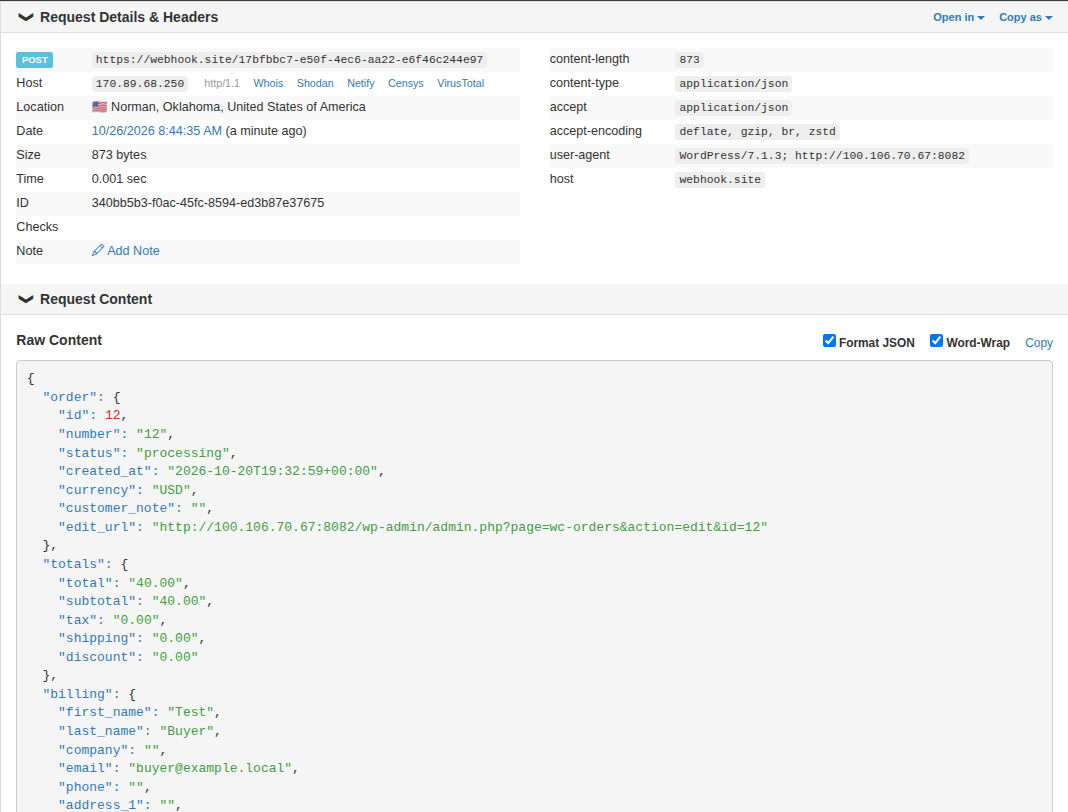The height and width of the screenshot is (812, 1068).
Task: Click the "number": "12" line
Action: pyautogui.click(x=116, y=434)
